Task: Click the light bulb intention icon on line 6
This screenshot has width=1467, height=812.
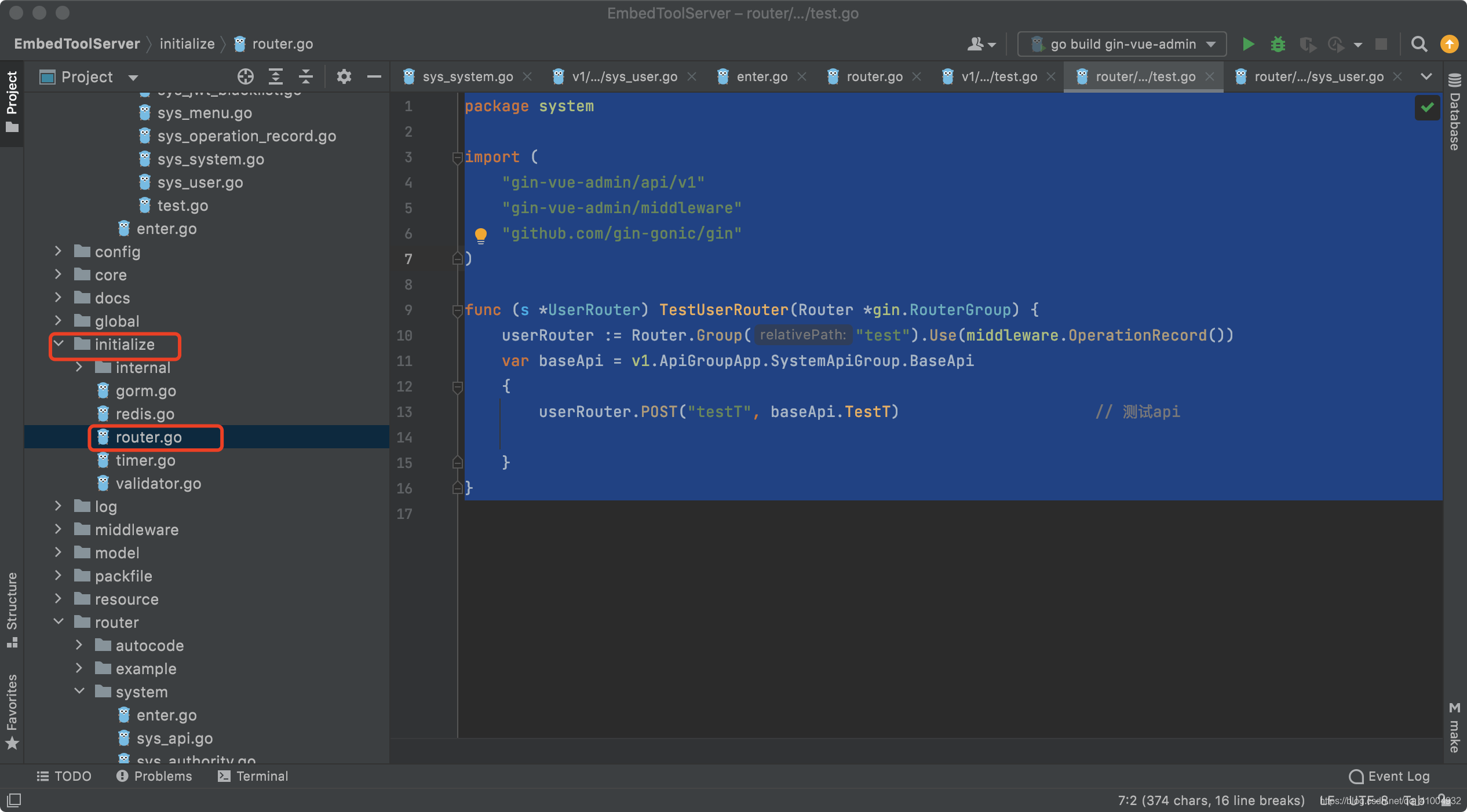Action: click(x=481, y=235)
